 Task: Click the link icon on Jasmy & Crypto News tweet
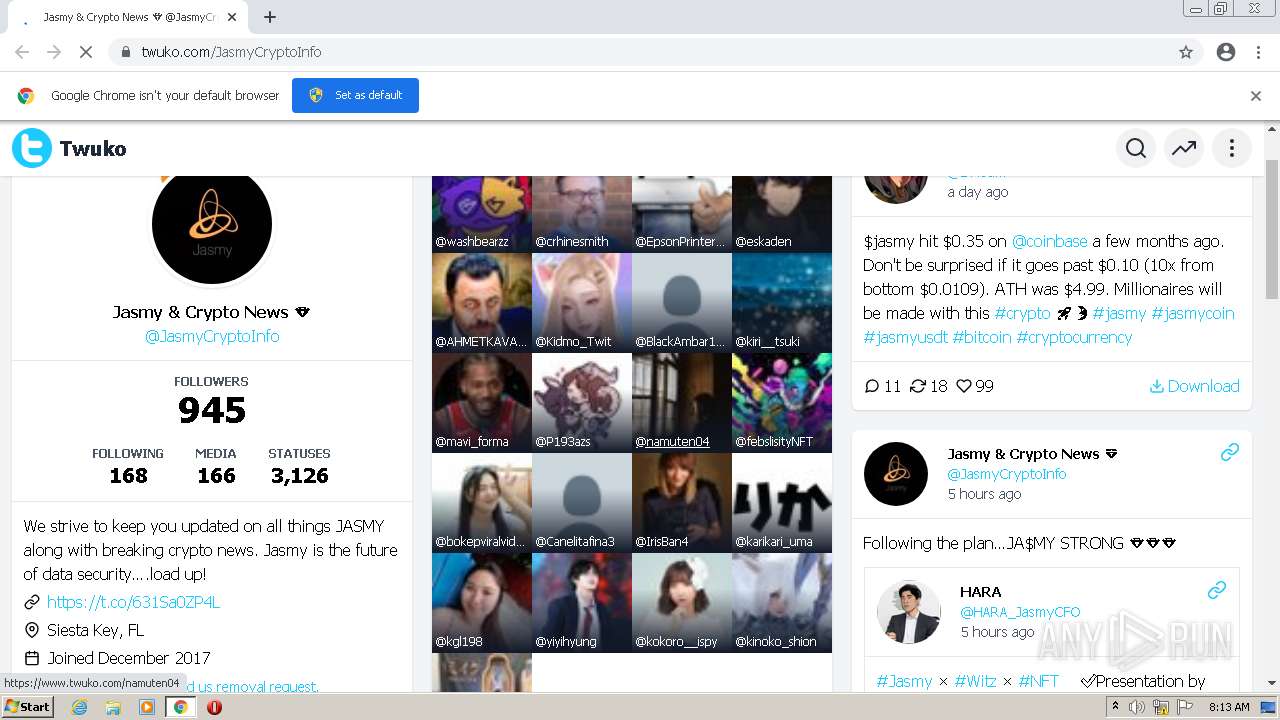[1230, 453]
